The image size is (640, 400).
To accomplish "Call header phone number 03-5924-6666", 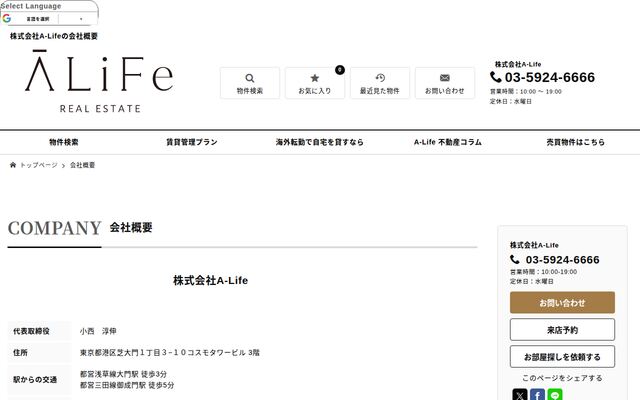I will tap(550, 77).
